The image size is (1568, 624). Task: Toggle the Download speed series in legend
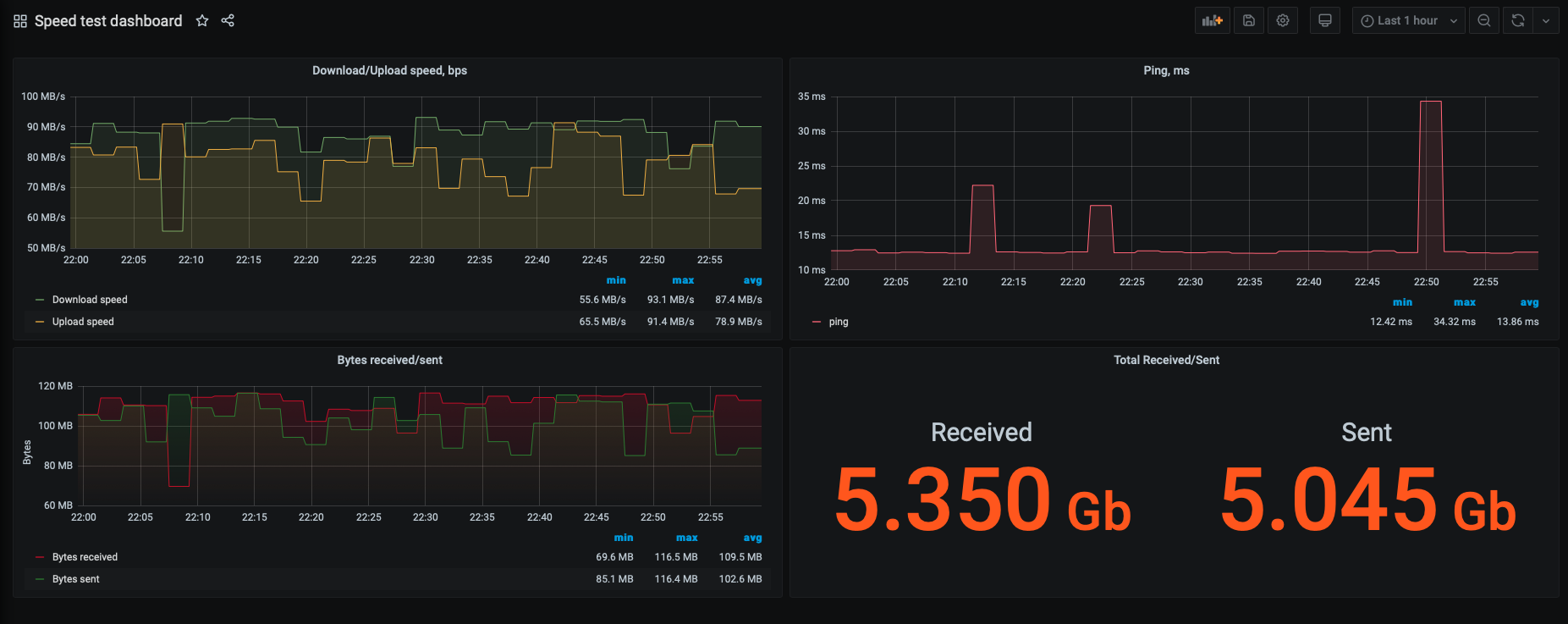90,300
